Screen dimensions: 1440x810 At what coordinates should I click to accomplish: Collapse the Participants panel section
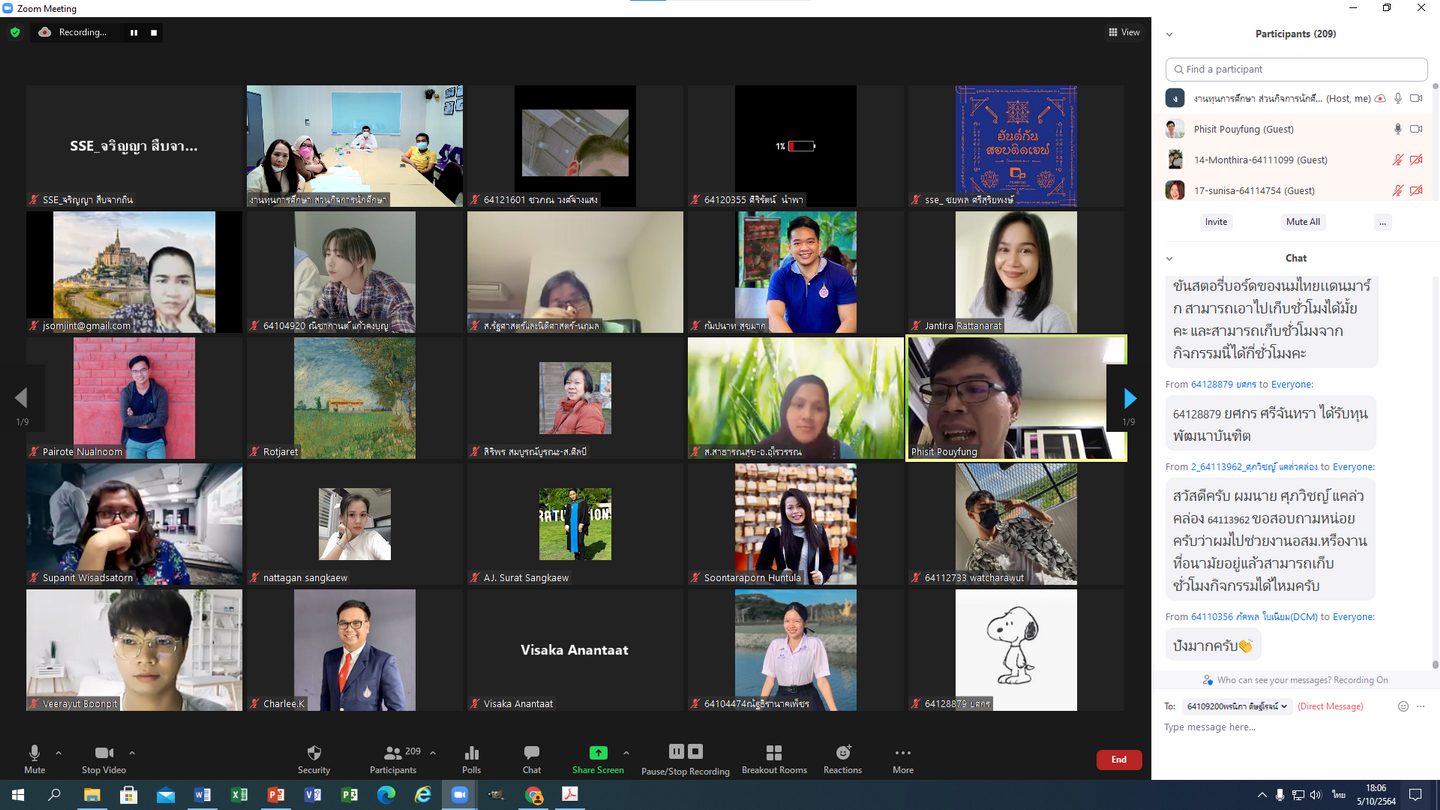pyautogui.click(x=1169, y=34)
